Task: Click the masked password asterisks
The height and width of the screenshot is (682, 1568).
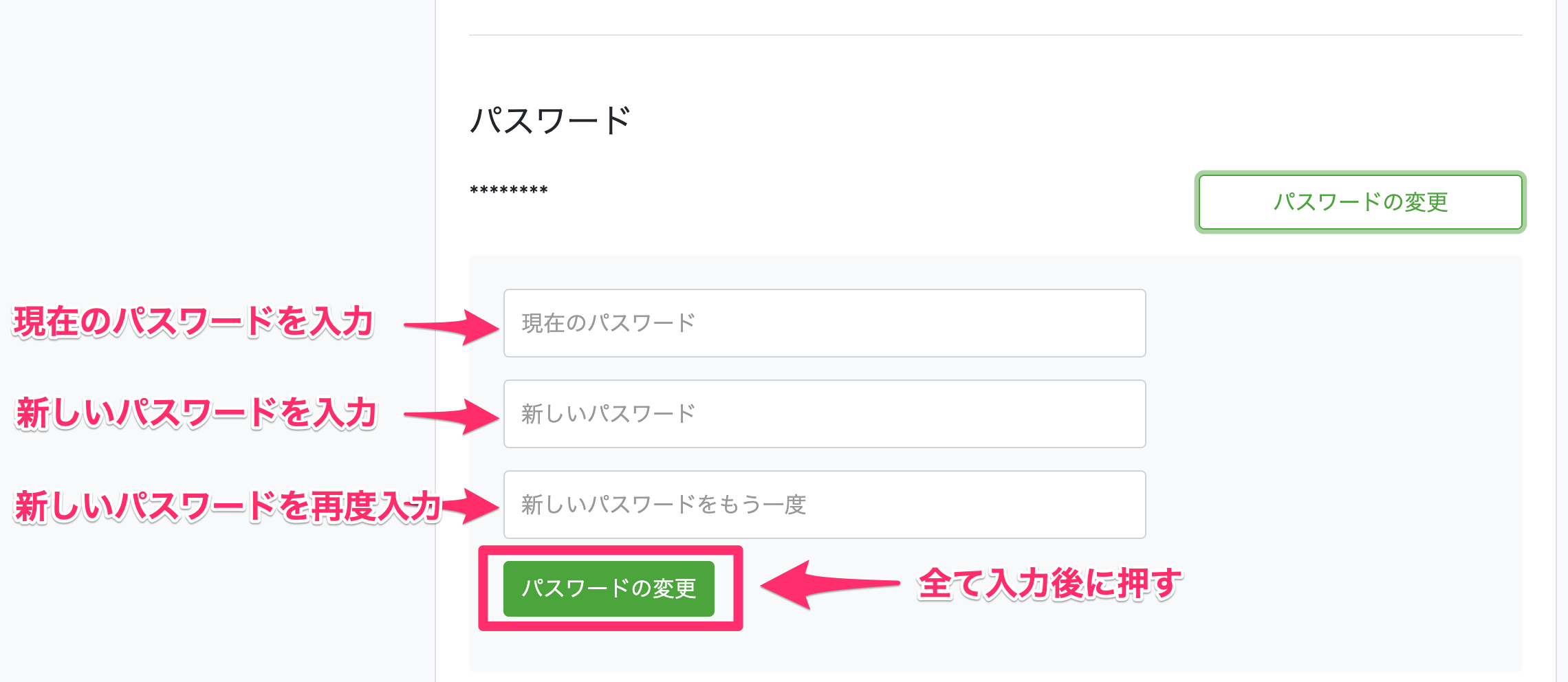Action: coord(509,190)
